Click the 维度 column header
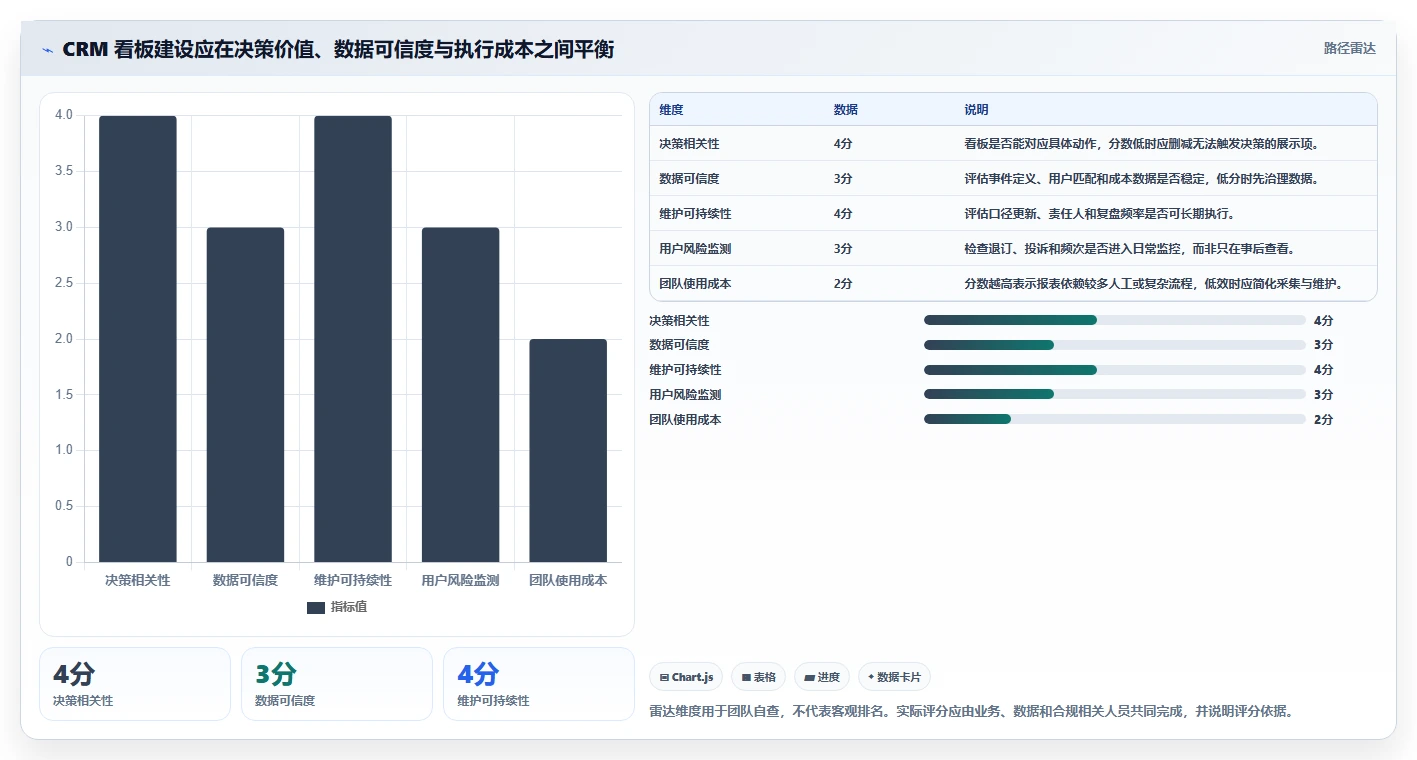The image size is (1417, 760). [x=672, y=110]
